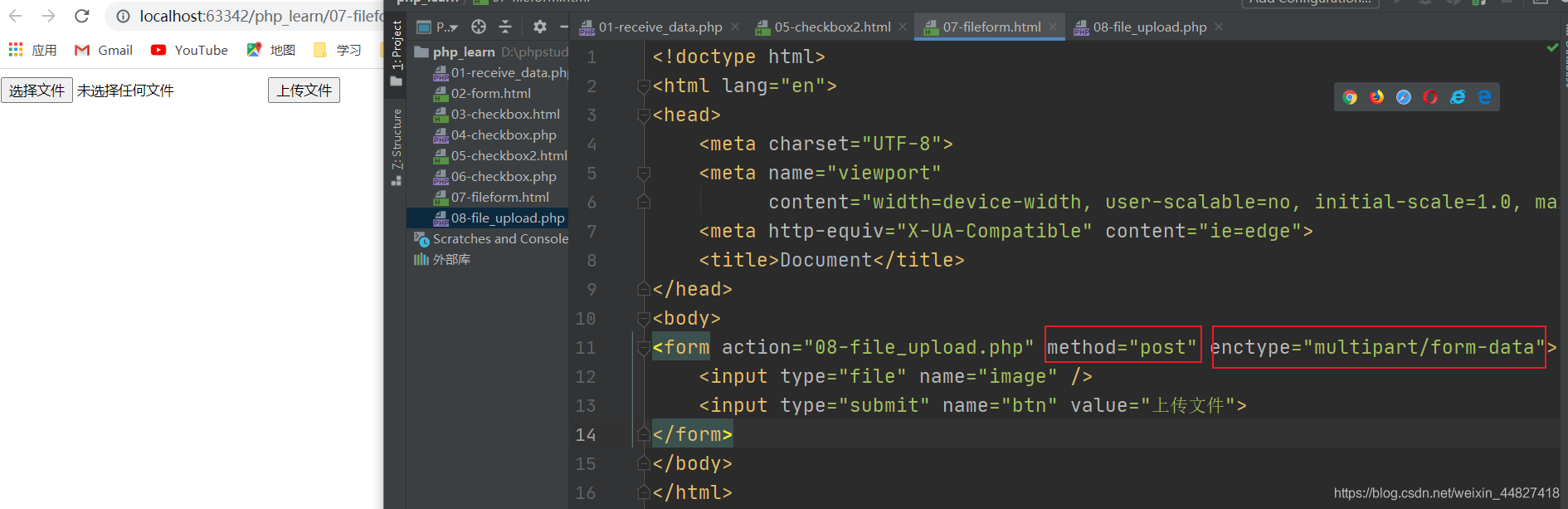1568x509 pixels.
Task: Open the page in Firefox from the browser popup
Action: 1376,97
